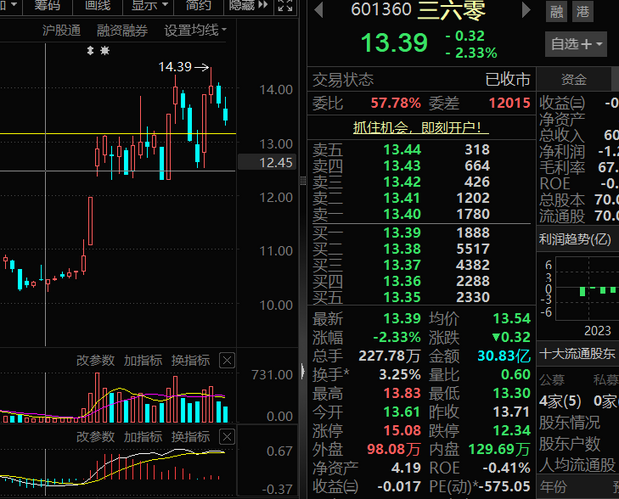Select the 买一 price 13.39

[402, 233]
